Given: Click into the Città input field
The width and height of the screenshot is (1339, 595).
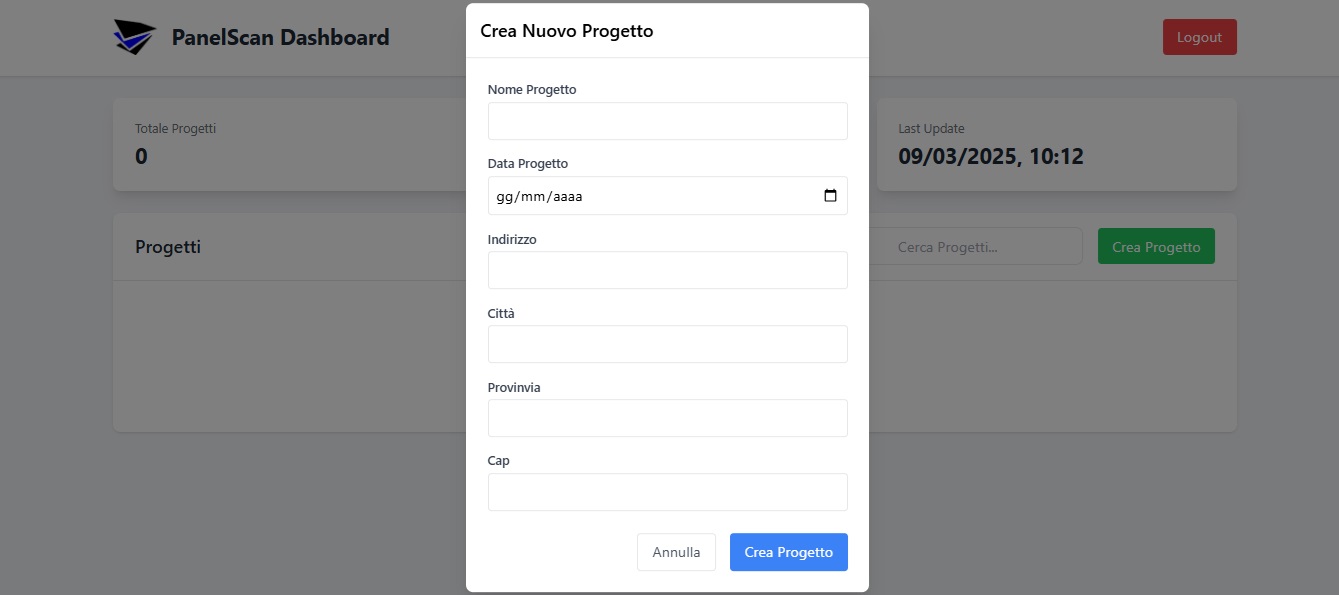Looking at the screenshot, I should coord(667,344).
